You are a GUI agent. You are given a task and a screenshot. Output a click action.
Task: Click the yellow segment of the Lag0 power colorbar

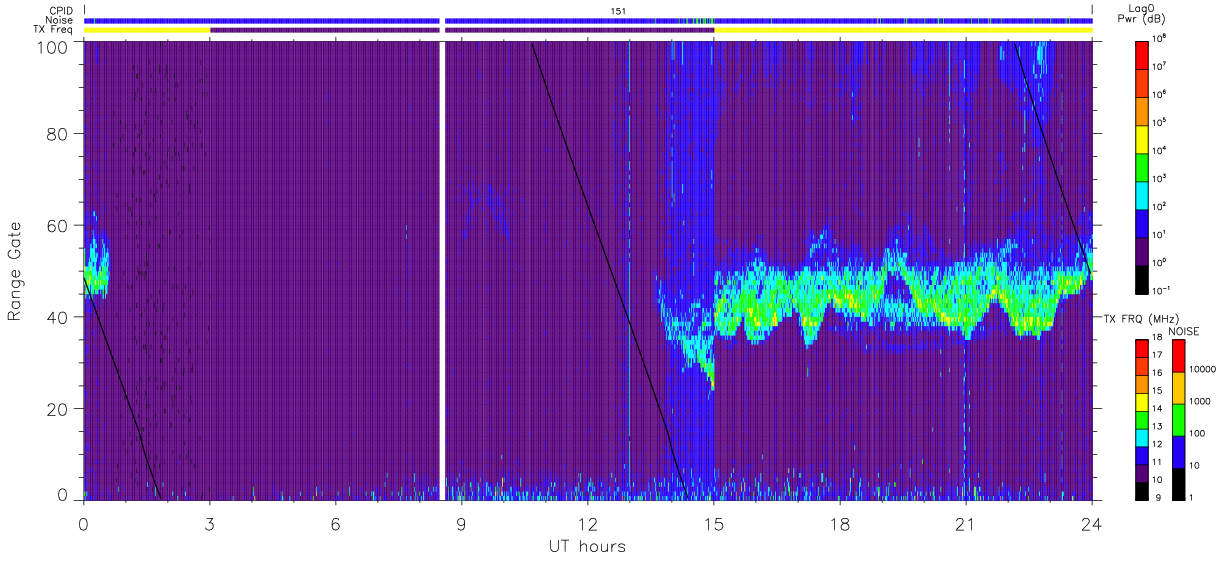click(1143, 138)
